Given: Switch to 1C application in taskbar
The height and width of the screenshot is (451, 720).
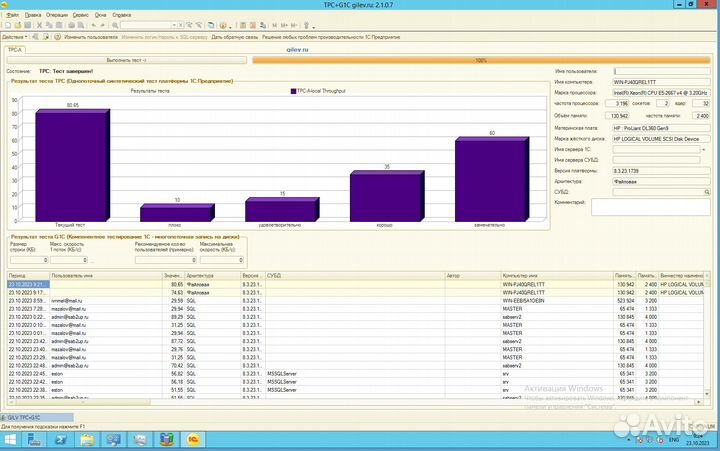Looking at the screenshot, I should click(x=193, y=440).
